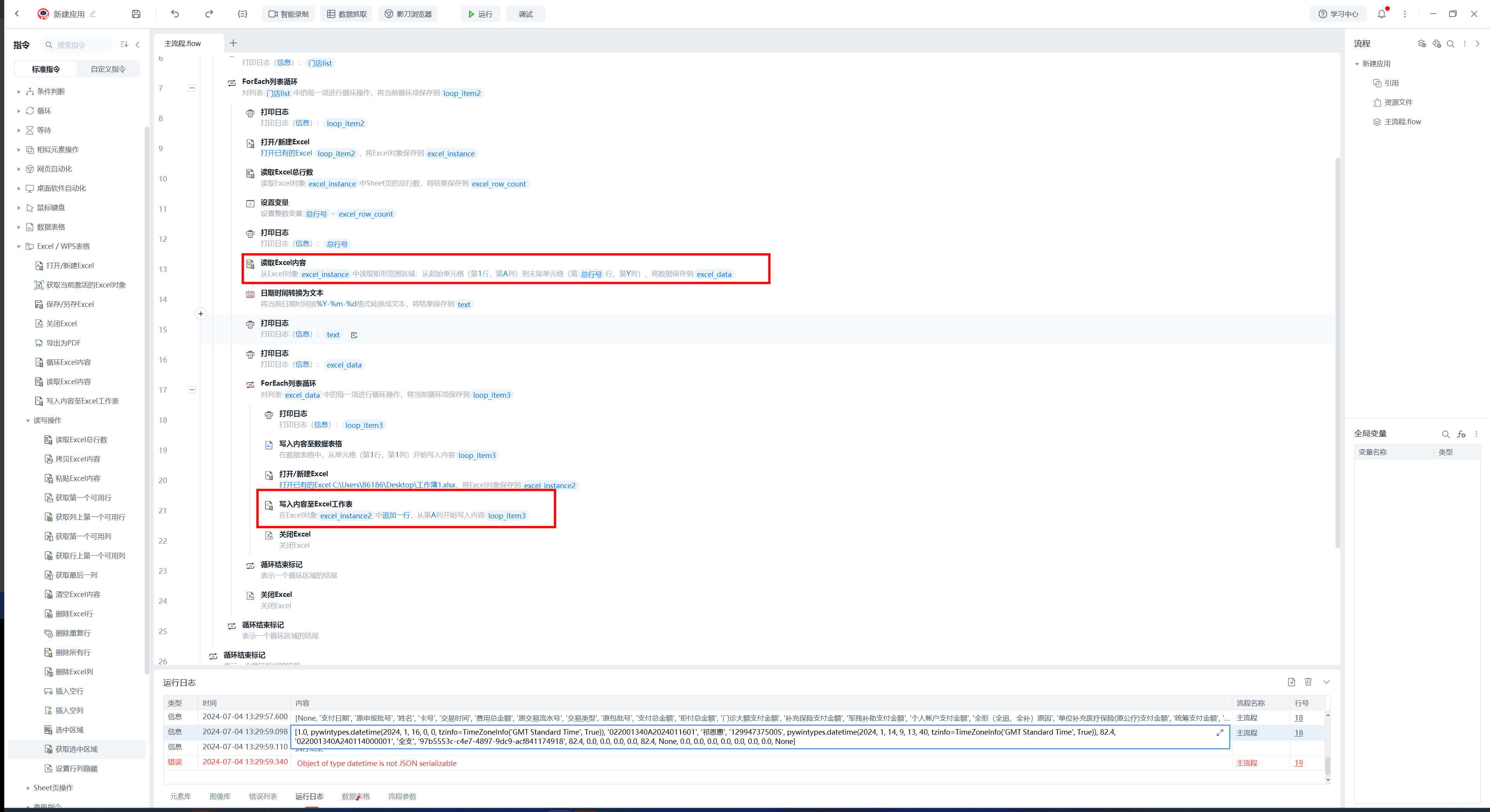This screenshot has width=1490, height=812.
Task: Collapse the ForEach loop at line 7
Action: pyautogui.click(x=192, y=88)
